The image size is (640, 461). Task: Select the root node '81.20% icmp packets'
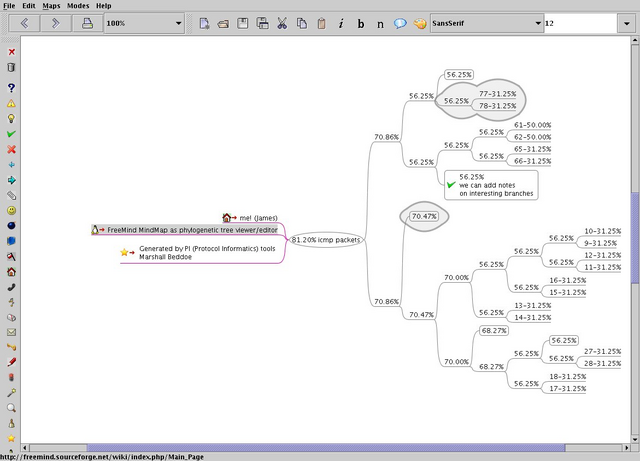(x=326, y=240)
